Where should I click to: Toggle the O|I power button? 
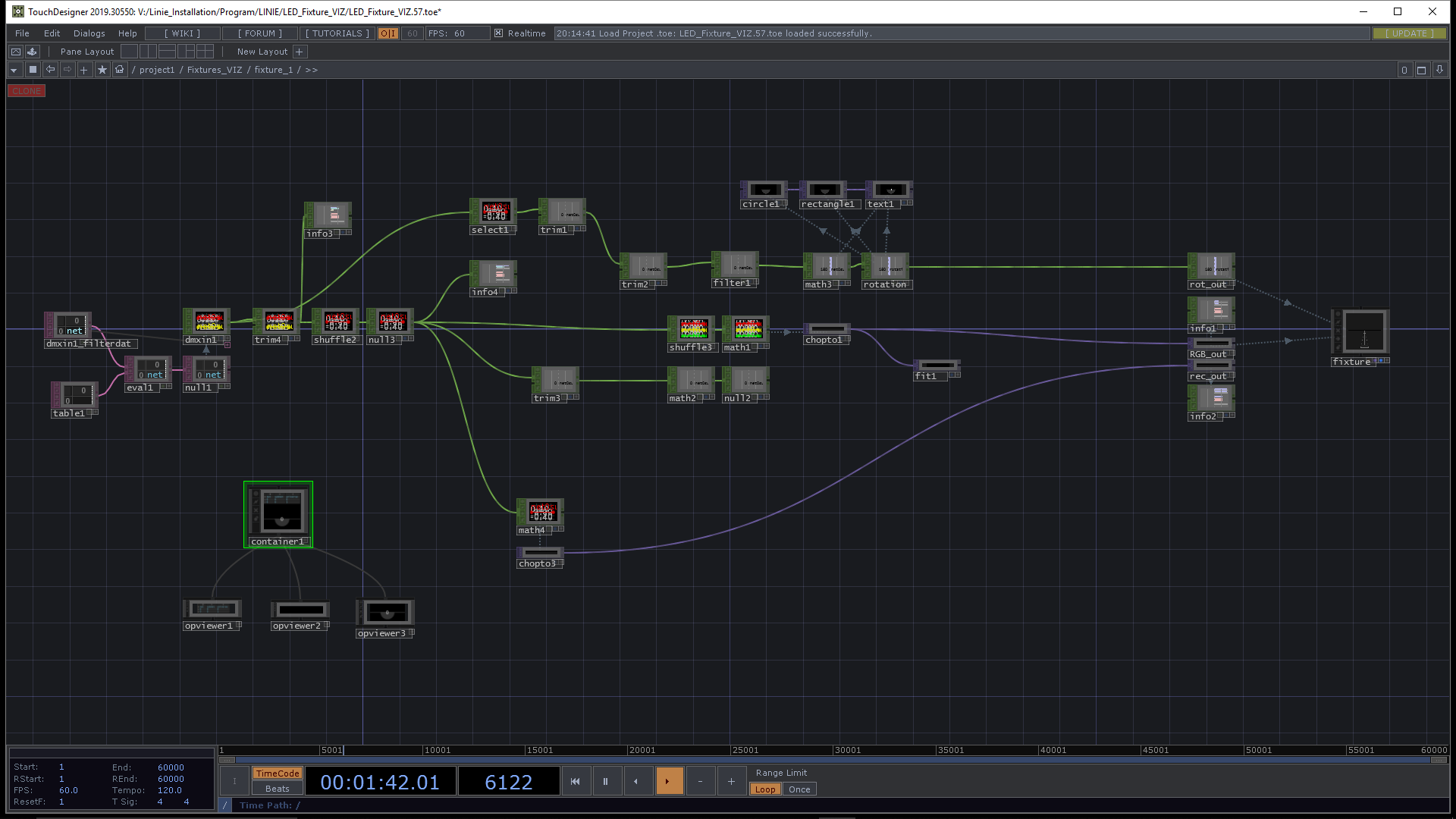[x=388, y=33]
